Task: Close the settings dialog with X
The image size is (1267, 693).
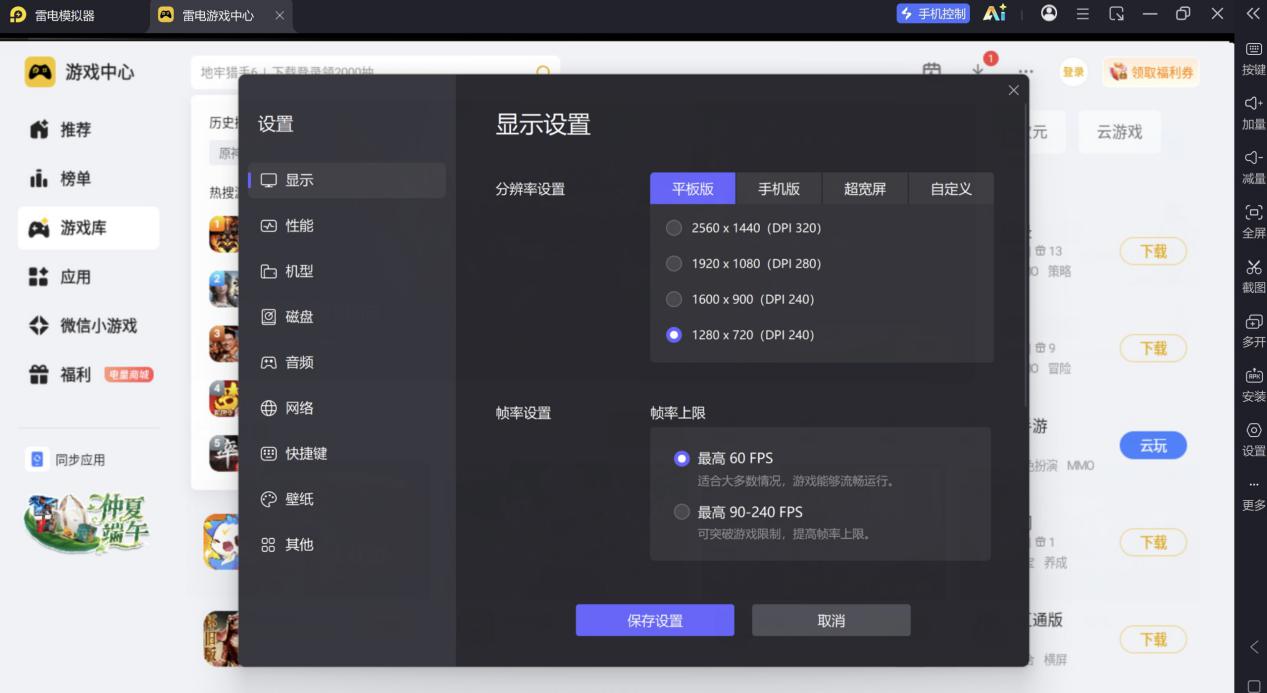Action: pos(1013,90)
